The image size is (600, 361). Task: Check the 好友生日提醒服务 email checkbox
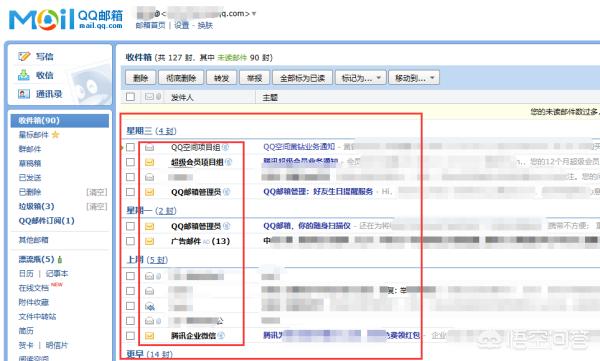point(130,192)
